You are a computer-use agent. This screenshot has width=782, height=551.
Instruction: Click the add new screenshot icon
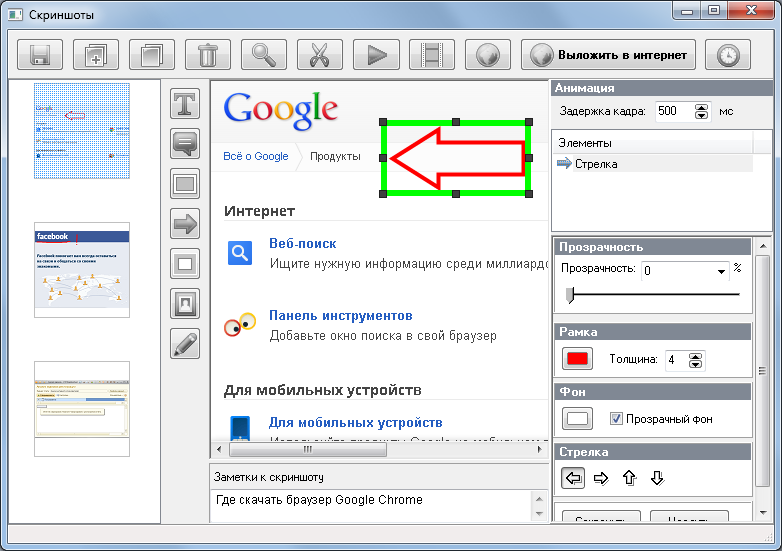coord(96,54)
